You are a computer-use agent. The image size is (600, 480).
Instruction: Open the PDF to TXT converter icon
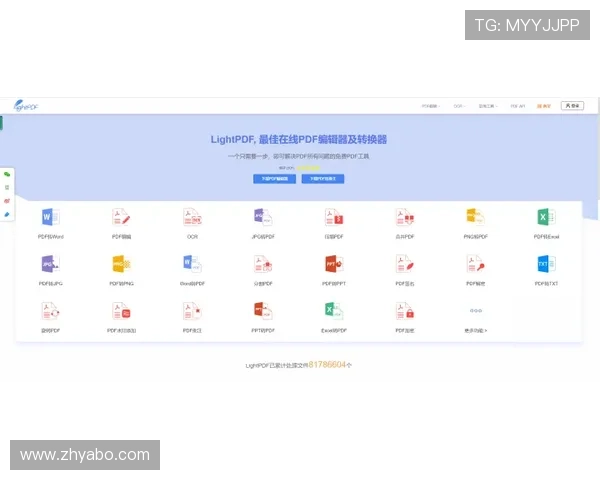click(546, 264)
